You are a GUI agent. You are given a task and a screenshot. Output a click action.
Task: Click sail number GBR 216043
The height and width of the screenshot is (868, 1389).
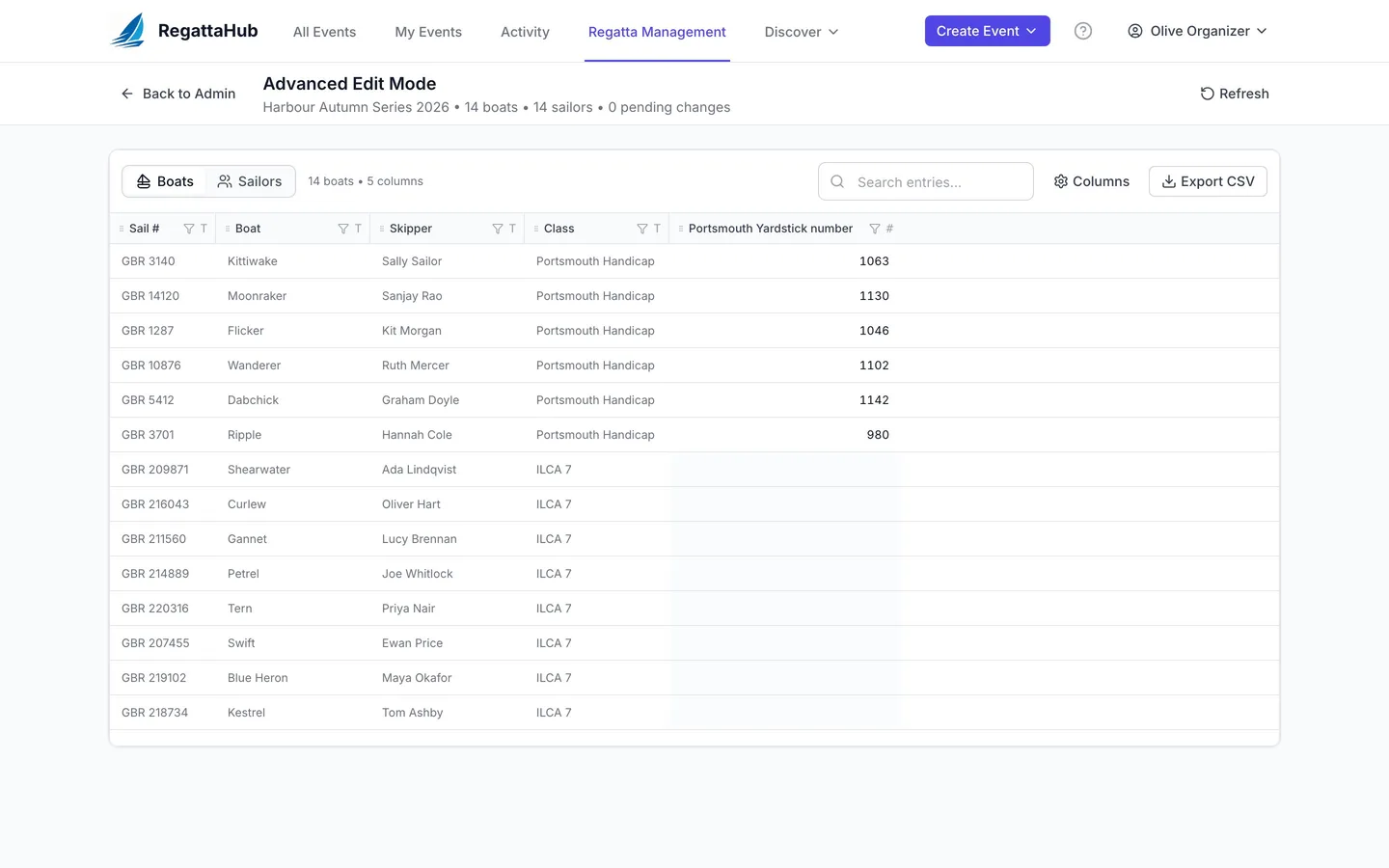155,504
